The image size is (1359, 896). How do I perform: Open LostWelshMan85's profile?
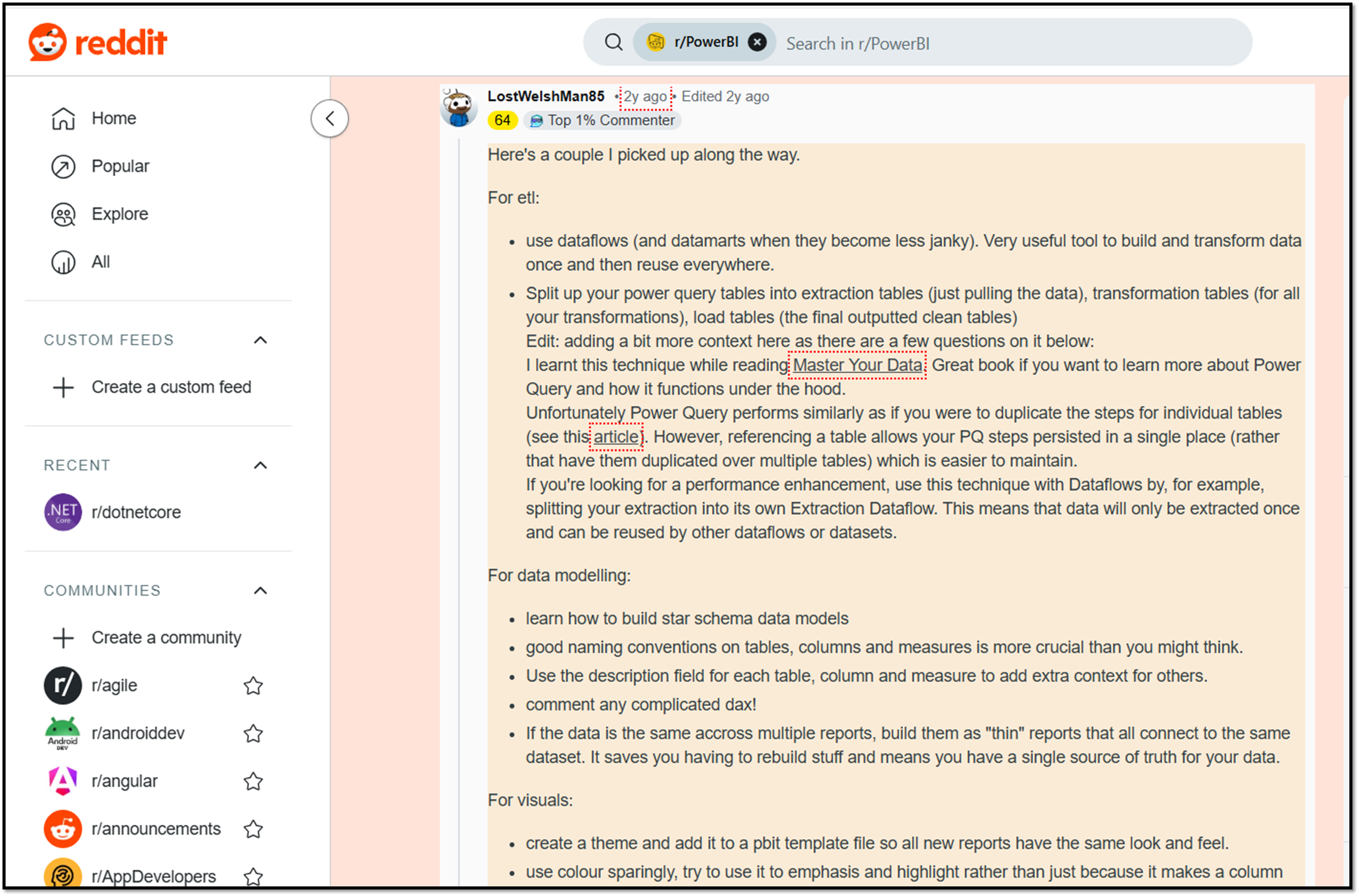(x=546, y=96)
